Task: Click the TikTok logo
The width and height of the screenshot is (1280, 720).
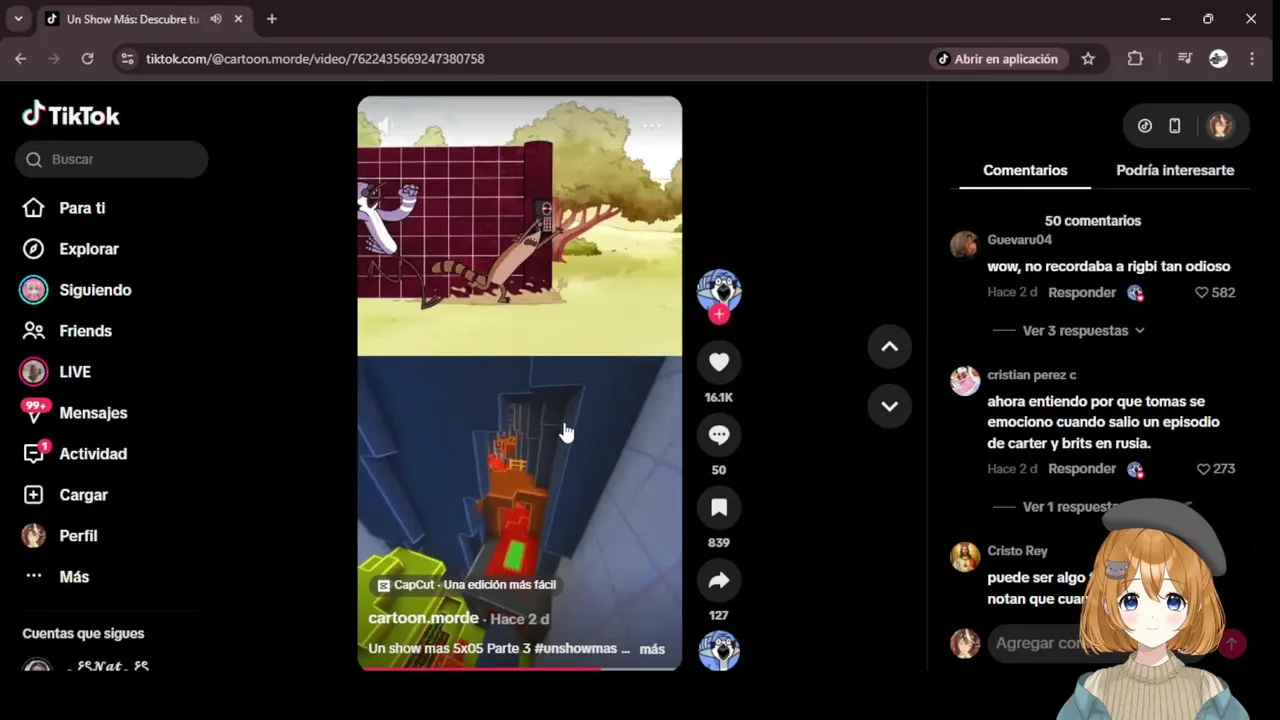Action: point(71,115)
